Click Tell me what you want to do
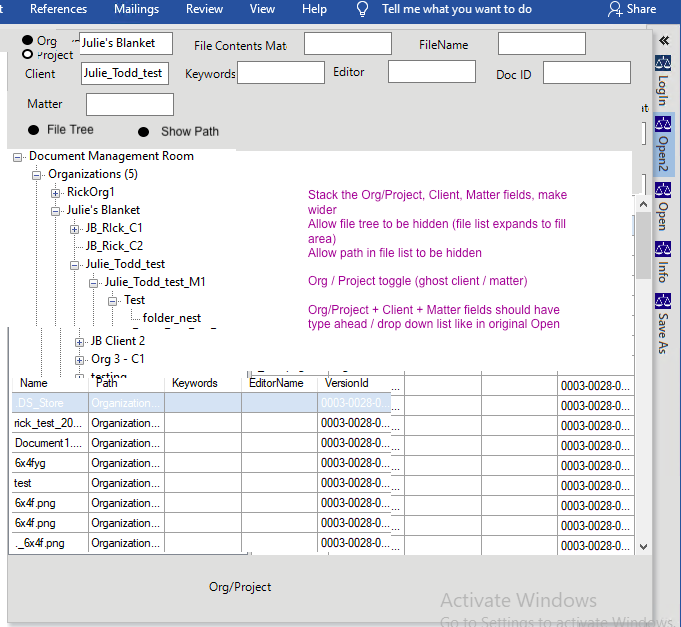Image resolution: width=681 pixels, height=627 pixels. [456, 9]
